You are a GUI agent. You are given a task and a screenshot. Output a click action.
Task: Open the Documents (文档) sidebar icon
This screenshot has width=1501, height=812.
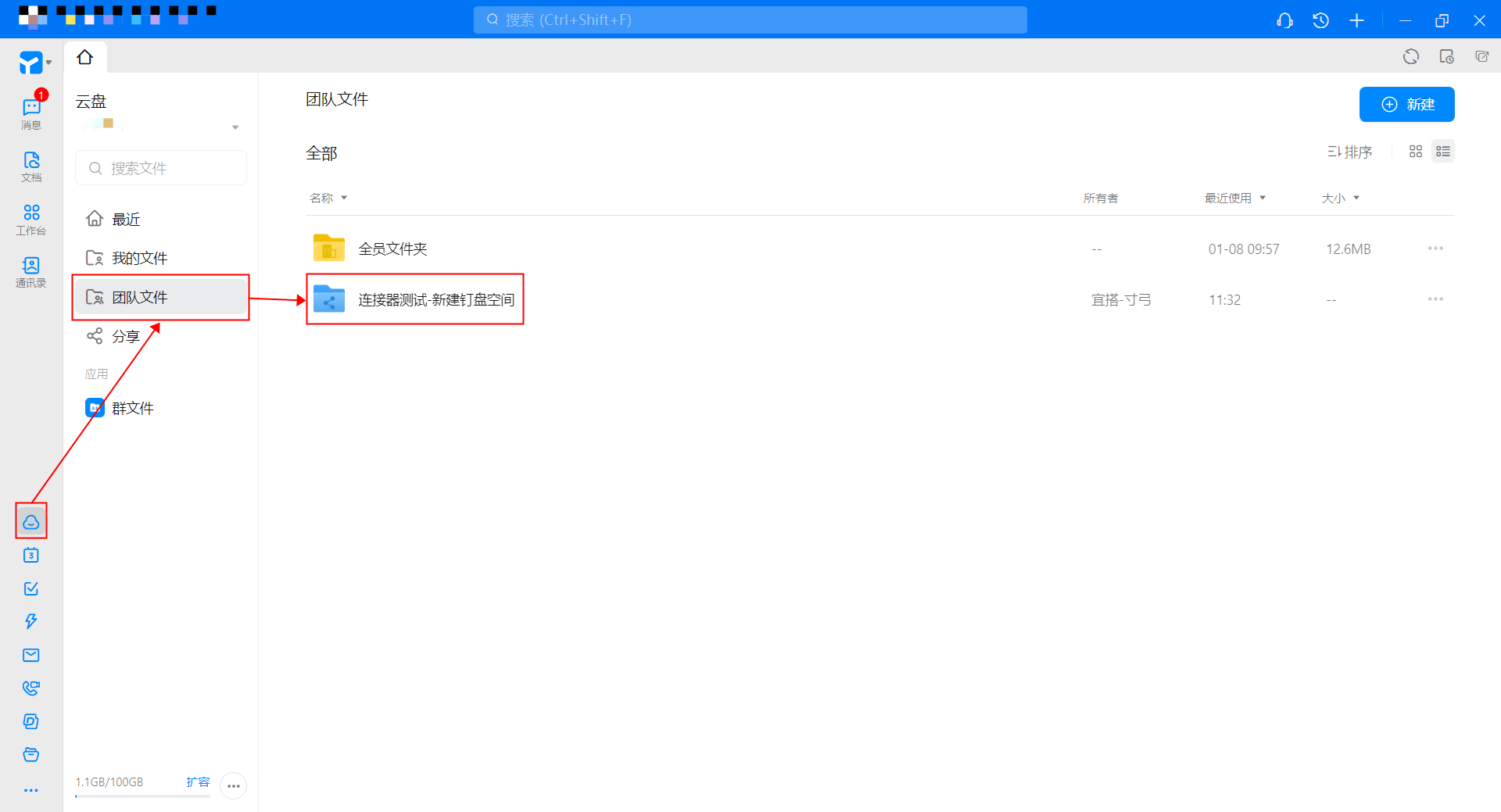click(31, 166)
